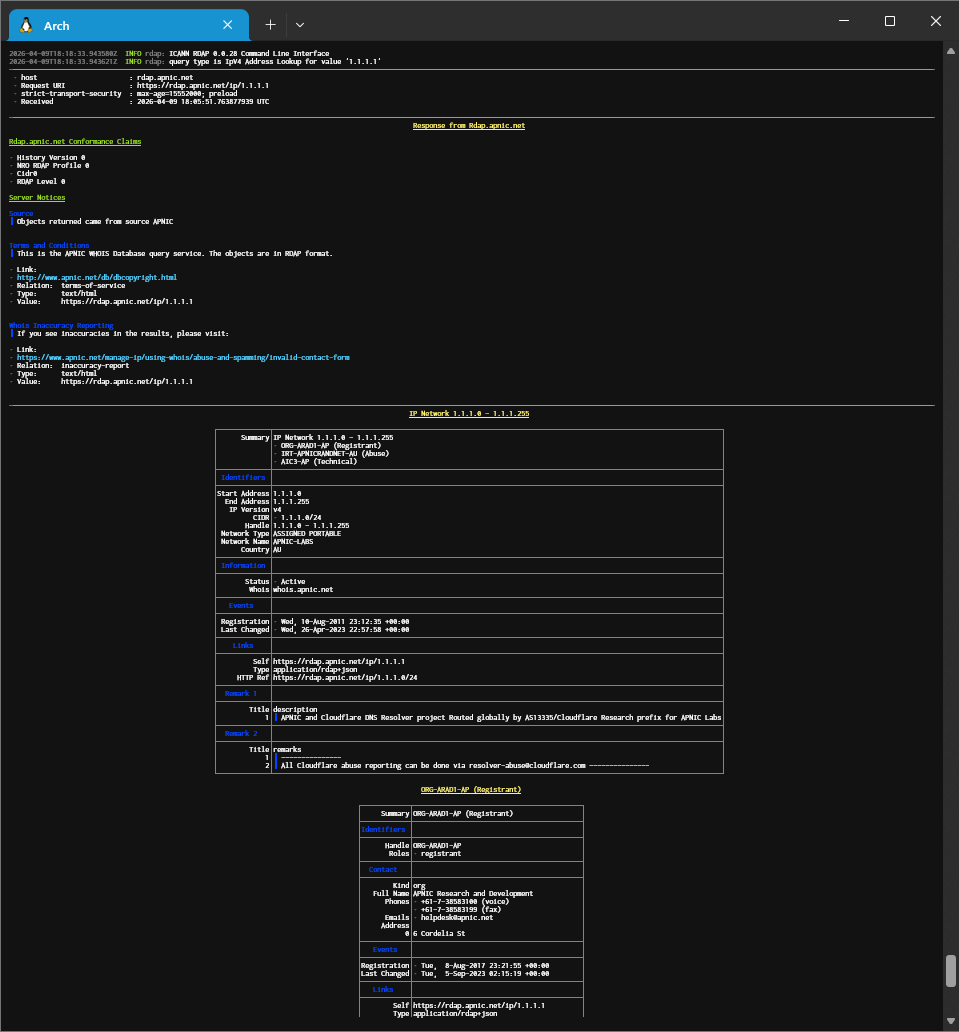Click the Network Type ASSIGNED PORTABLE value
The height and width of the screenshot is (1032, 959).
[x=307, y=534]
